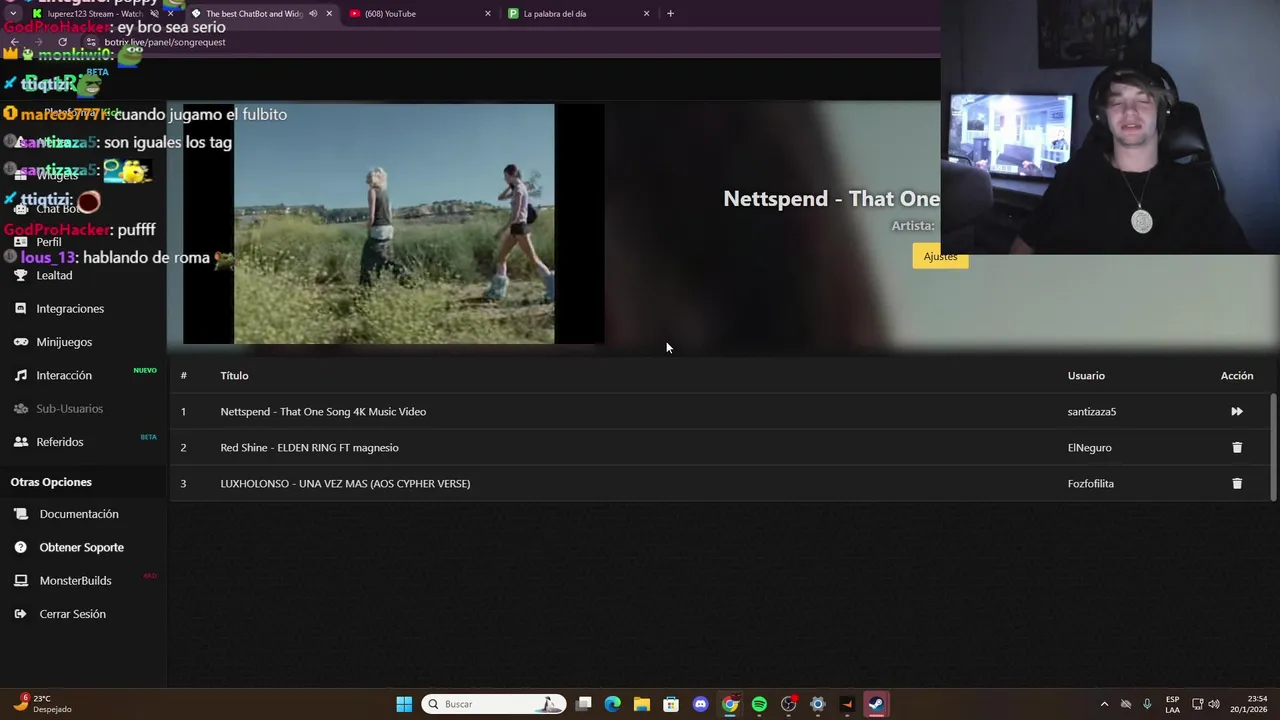Delete Red Shine ELDEN RING song request

tap(1237, 447)
